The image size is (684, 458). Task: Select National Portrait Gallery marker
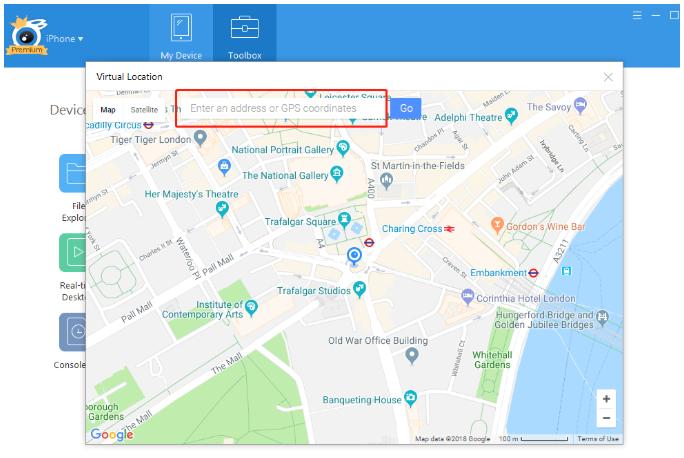[x=343, y=148]
